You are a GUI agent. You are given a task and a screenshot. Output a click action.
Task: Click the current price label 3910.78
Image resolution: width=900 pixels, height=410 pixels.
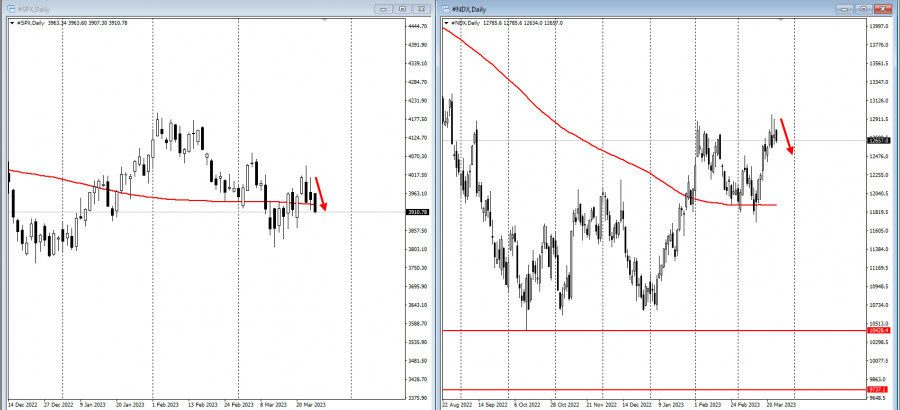click(417, 212)
